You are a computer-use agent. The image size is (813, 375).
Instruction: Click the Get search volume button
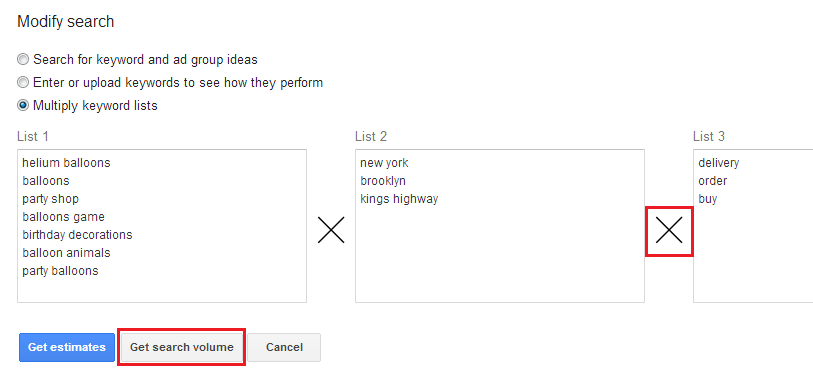click(181, 347)
